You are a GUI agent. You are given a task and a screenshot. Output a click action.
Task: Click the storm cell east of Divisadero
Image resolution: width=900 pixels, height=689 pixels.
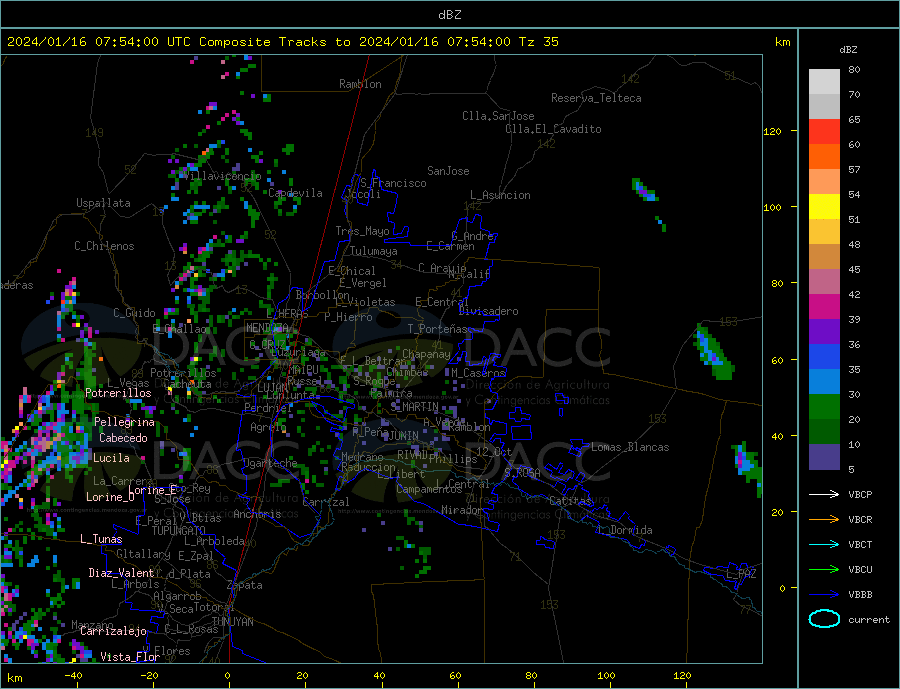click(x=713, y=353)
